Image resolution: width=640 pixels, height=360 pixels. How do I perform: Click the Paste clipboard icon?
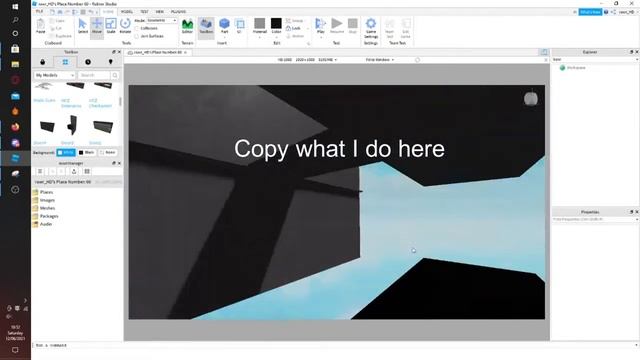click(x=40, y=26)
